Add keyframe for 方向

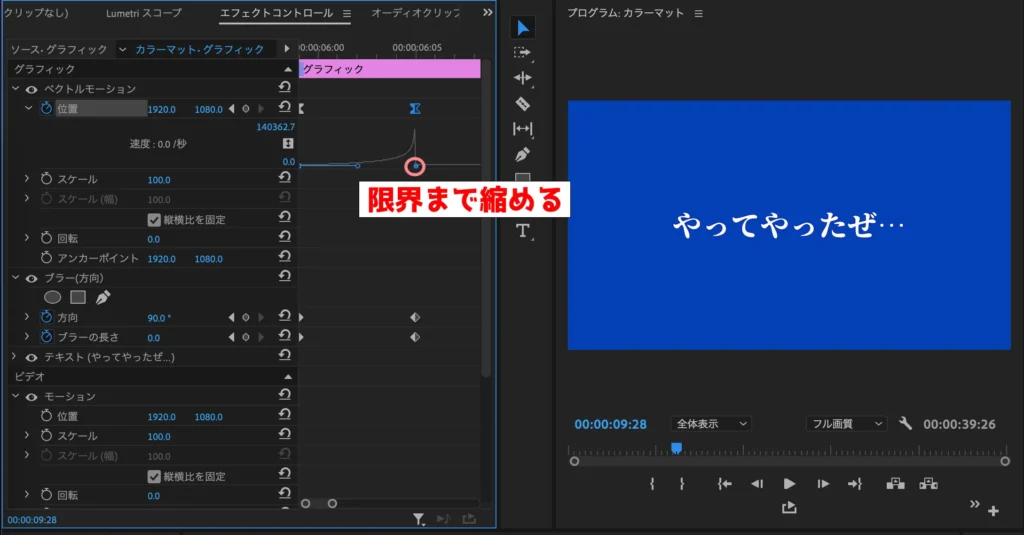246,317
